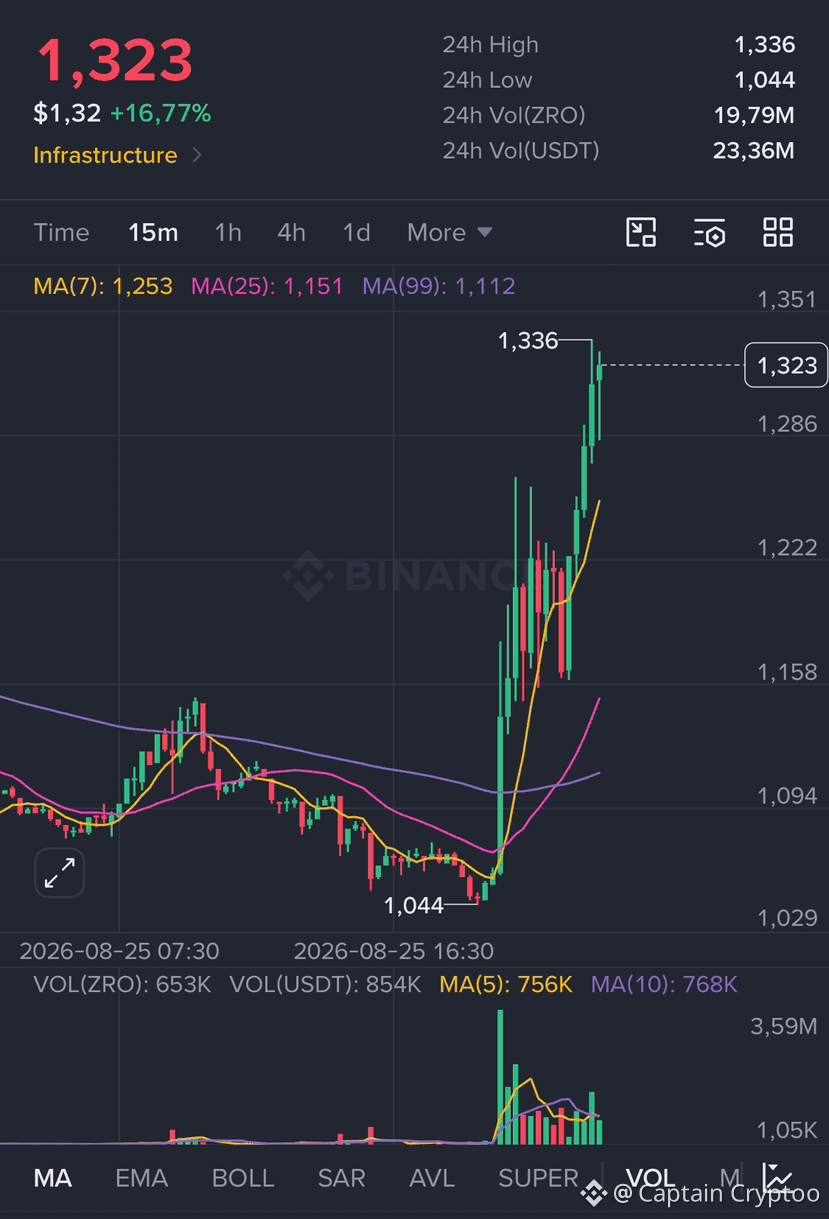Switch to the 15m interval
This screenshot has height=1219, width=829.
pos(153,232)
